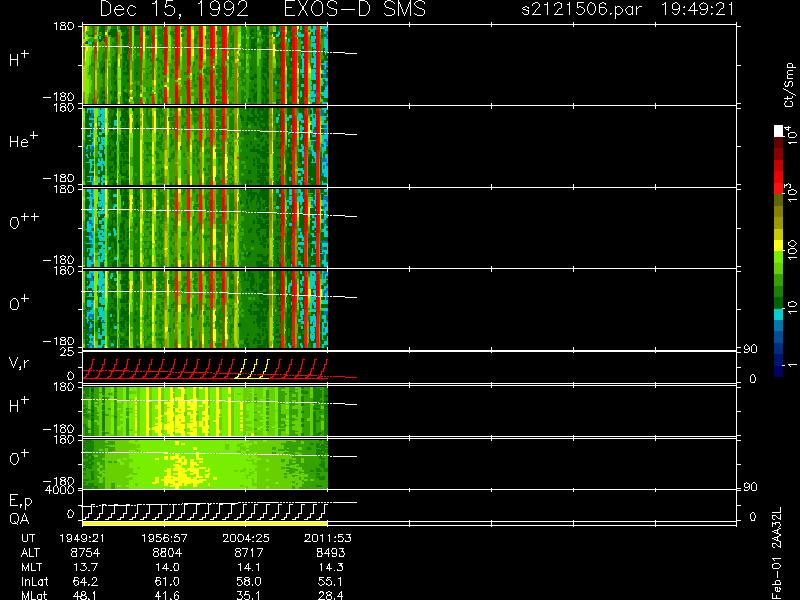Image resolution: width=800 pixels, height=600 pixels.
Task: Select MLat value "28.4"
Action: [330, 595]
